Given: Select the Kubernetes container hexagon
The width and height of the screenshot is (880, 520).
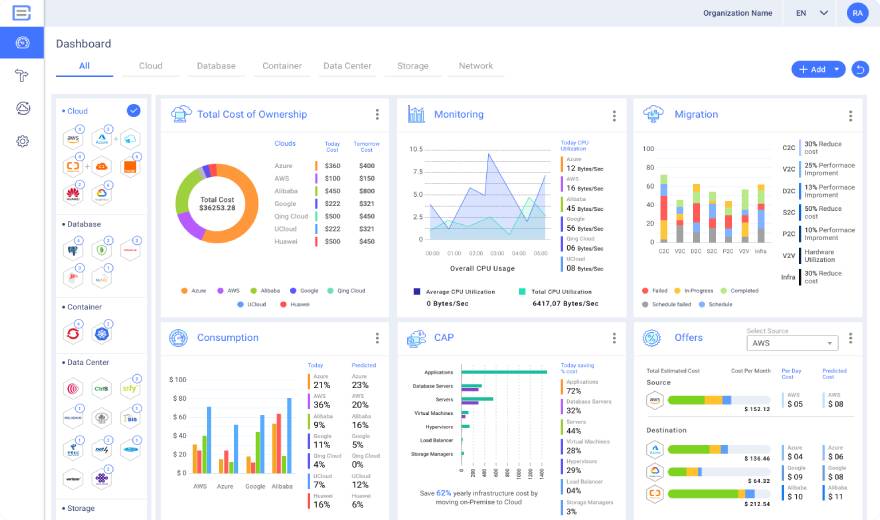Looking at the screenshot, I should tap(102, 334).
